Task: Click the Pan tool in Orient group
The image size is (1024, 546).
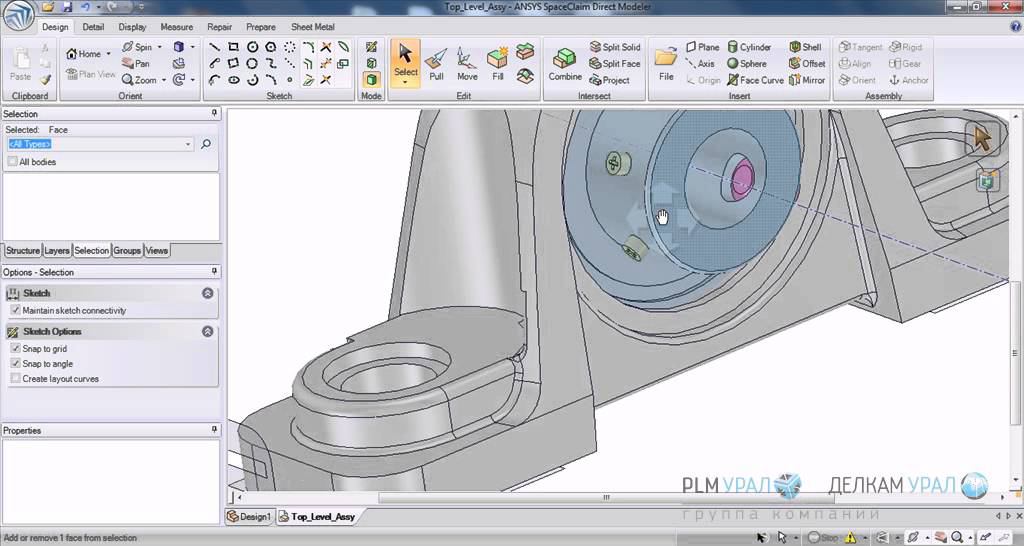Action: pyautogui.click(x=136, y=63)
